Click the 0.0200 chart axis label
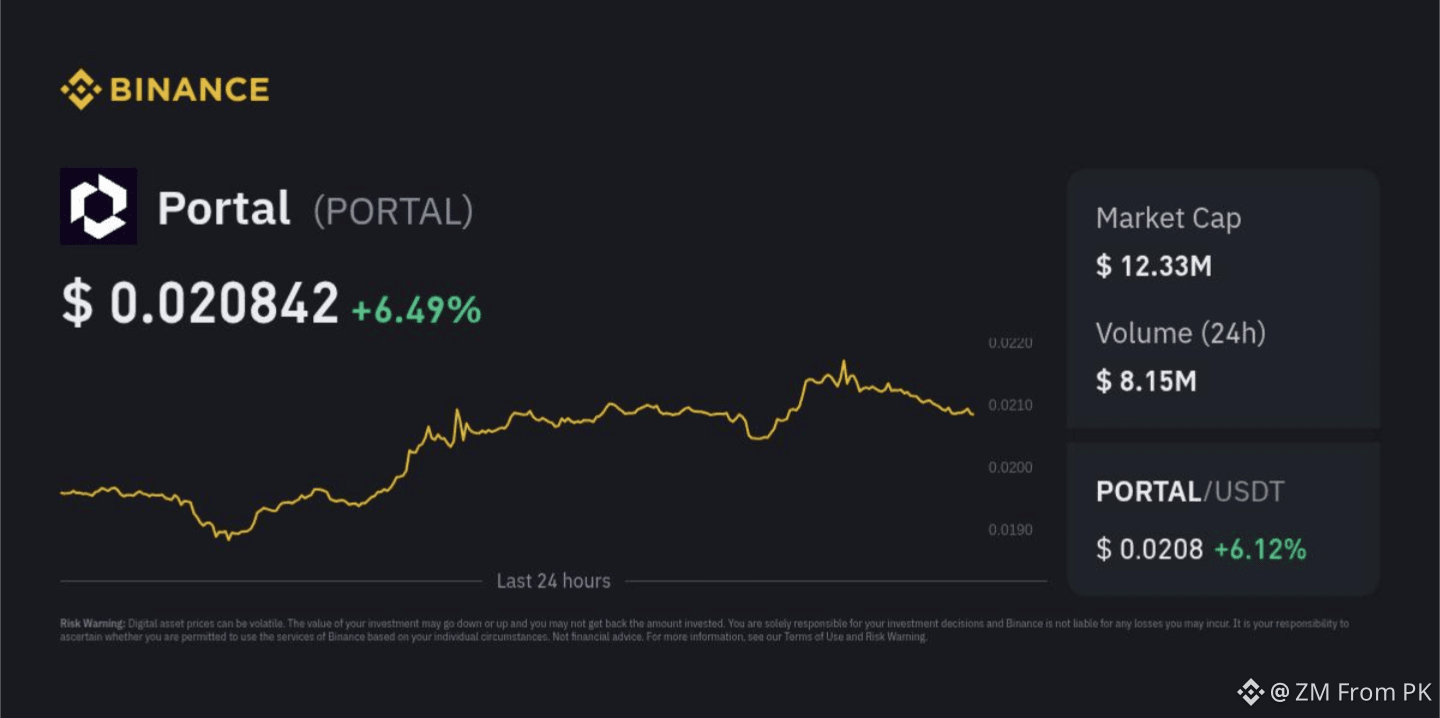This screenshot has height=718, width=1440. click(x=1010, y=467)
